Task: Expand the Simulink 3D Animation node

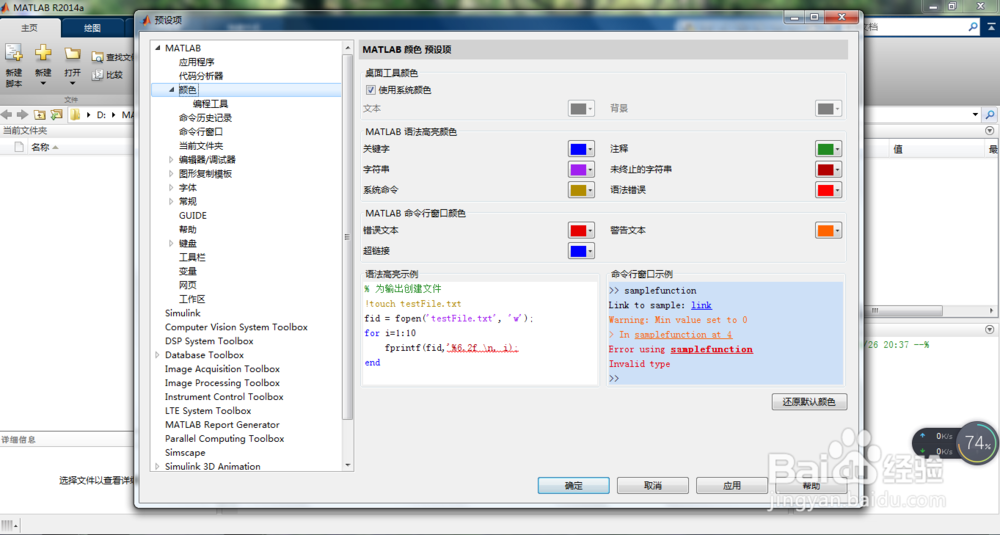Action: point(158,467)
